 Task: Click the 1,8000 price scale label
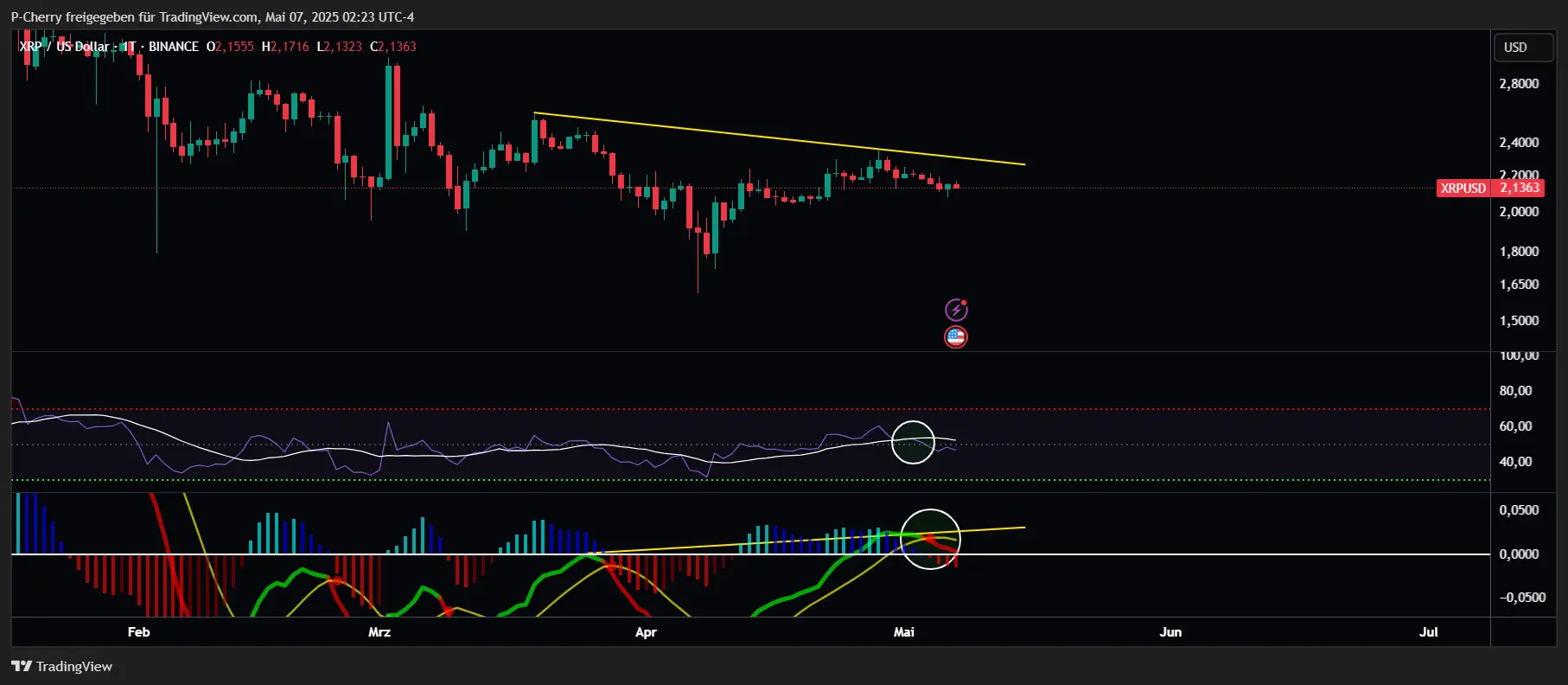[1519, 252]
